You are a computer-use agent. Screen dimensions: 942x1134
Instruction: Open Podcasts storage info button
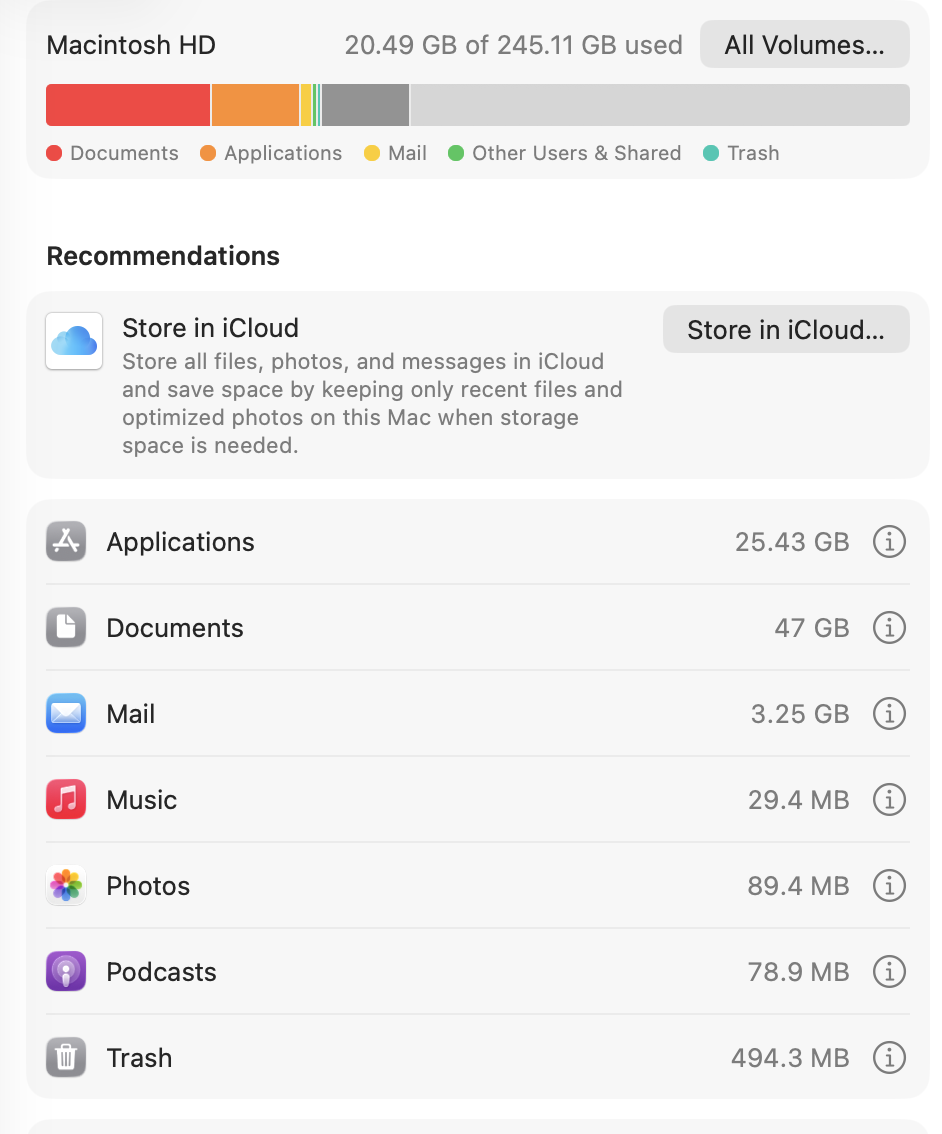pyautogui.click(x=889, y=972)
